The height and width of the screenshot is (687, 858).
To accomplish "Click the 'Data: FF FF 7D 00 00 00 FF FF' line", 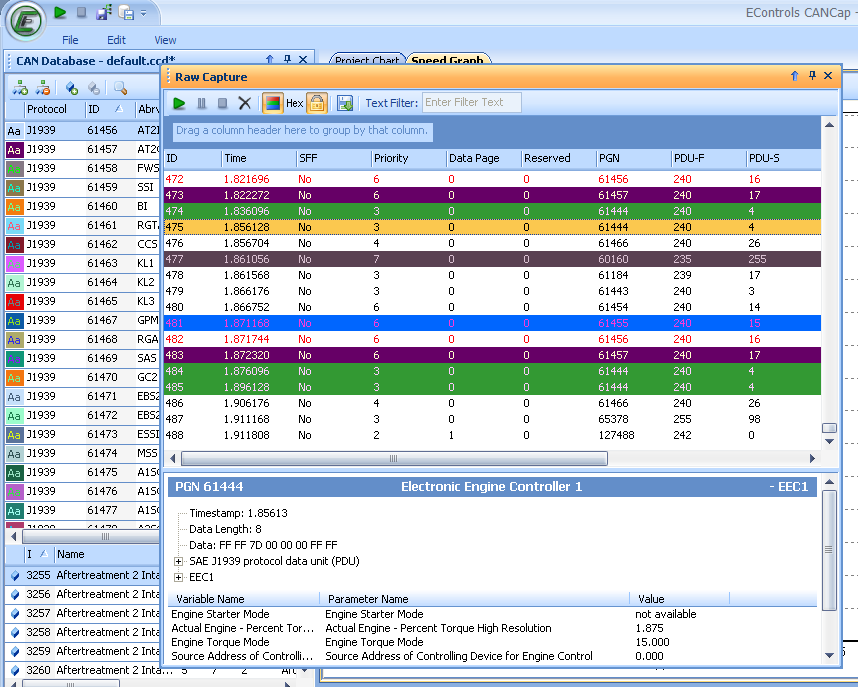I will [x=263, y=545].
